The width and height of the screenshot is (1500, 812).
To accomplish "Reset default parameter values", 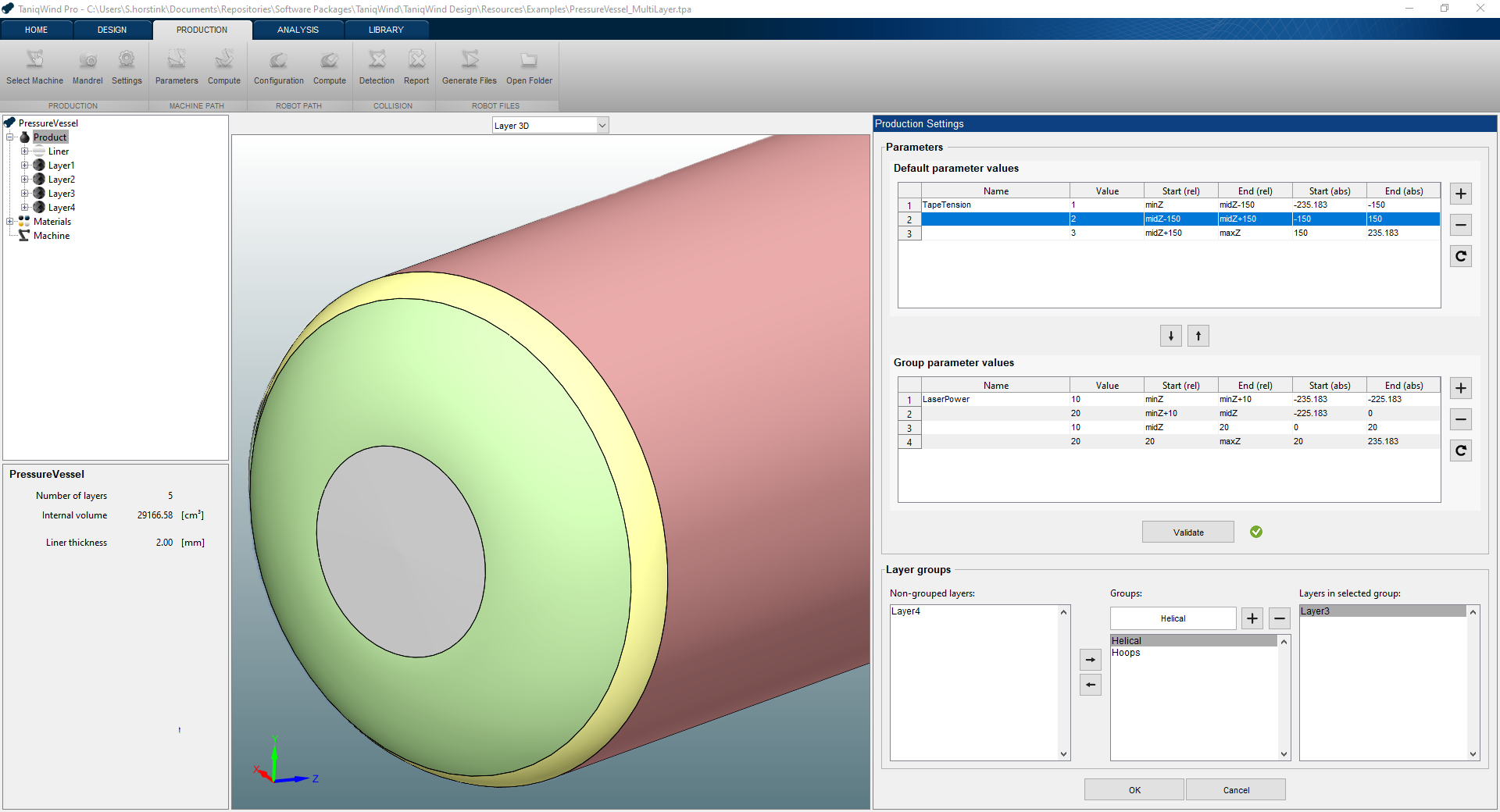I will 1461,256.
